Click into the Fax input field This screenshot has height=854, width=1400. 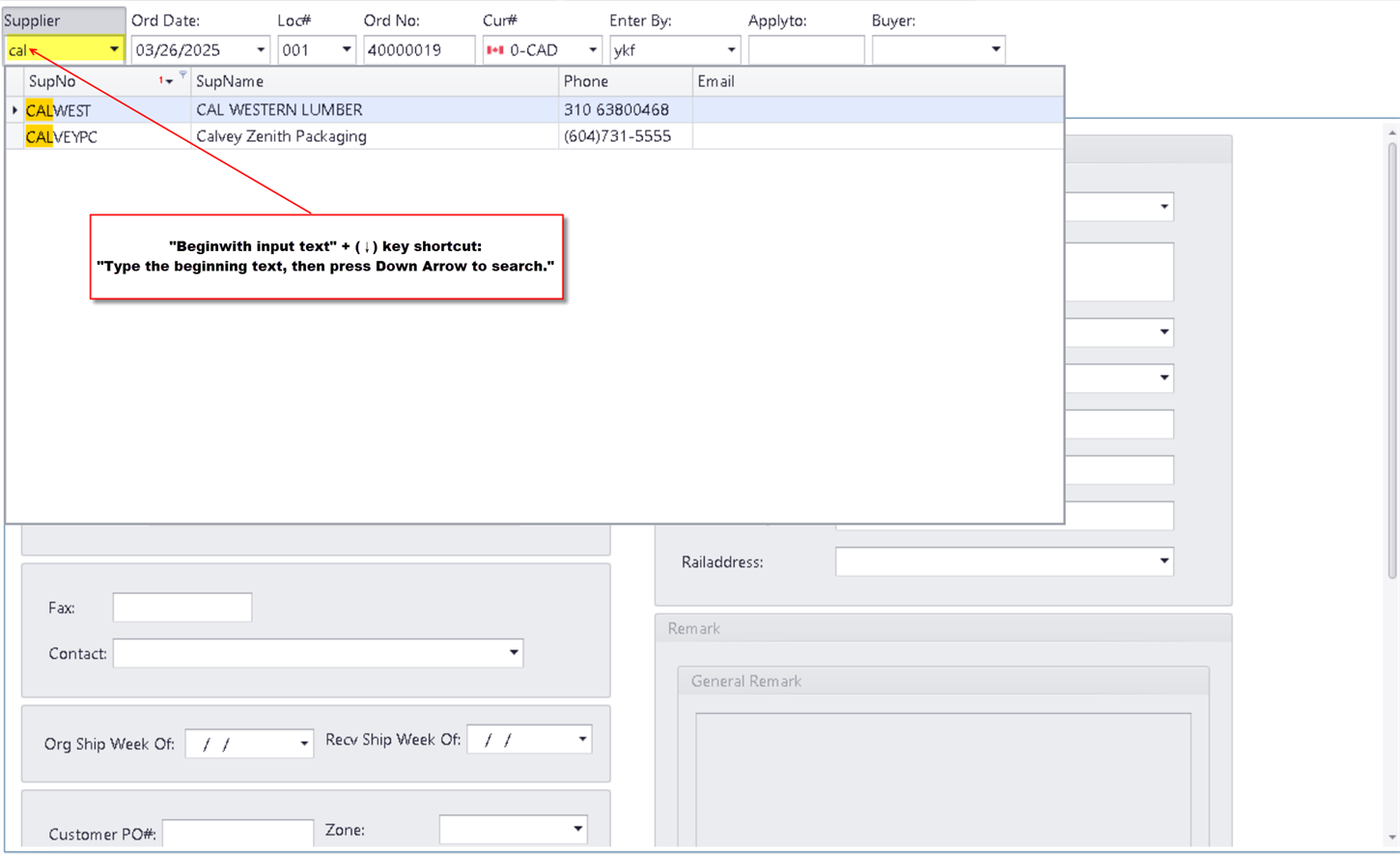pyautogui.click(x=182, y=608)
